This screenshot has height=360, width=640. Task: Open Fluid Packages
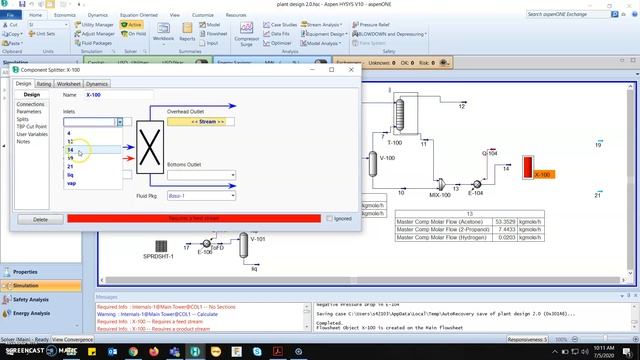pyautogui.click(x=93, y=43)
